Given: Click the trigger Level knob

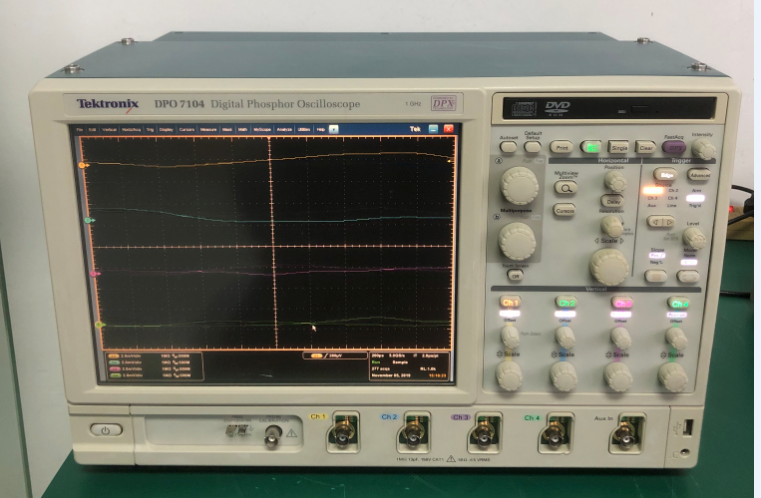Looking at the screenshot, I should coord(694,238).
